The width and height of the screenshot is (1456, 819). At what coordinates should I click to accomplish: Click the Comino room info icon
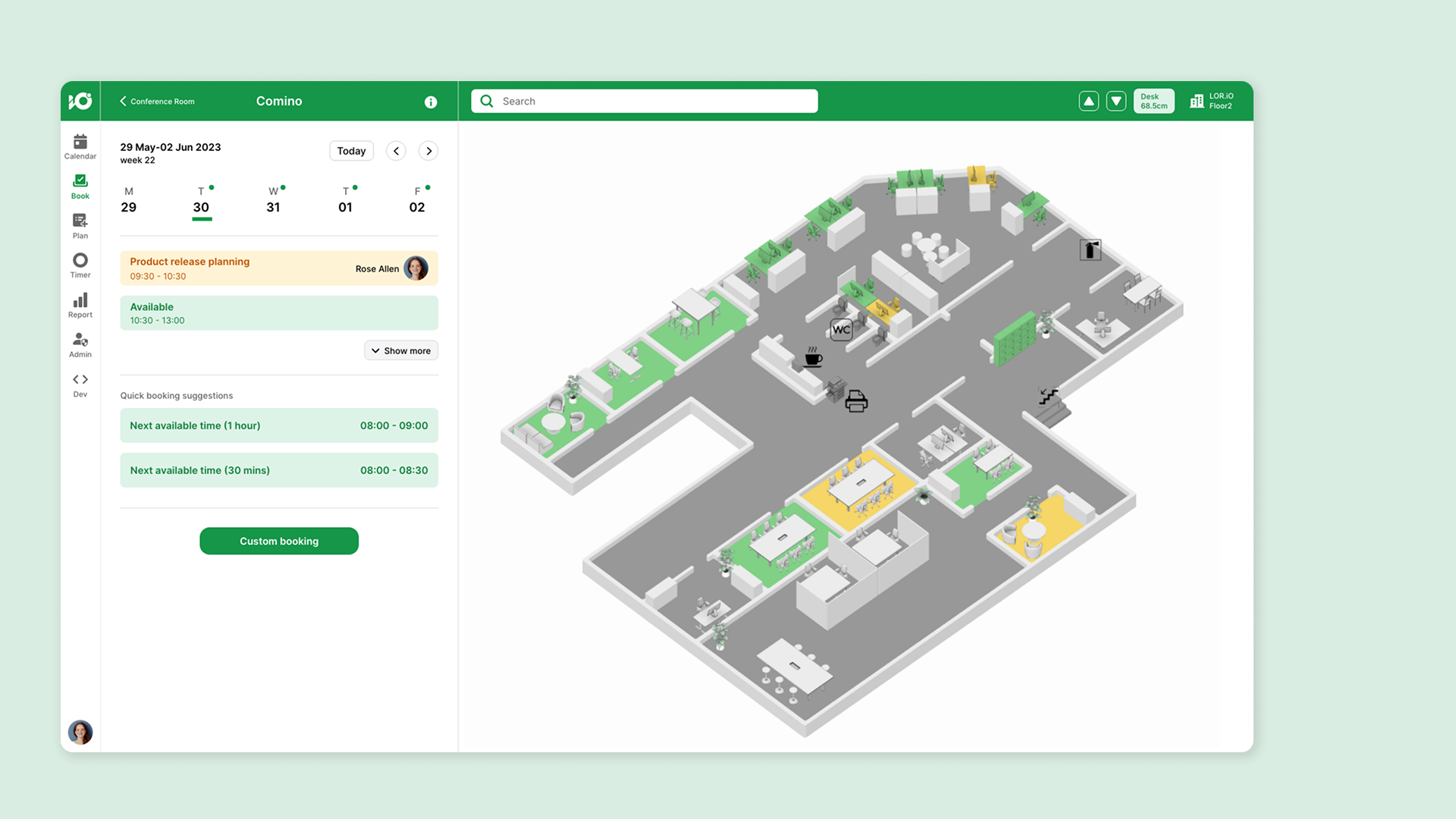coord(431,102)
